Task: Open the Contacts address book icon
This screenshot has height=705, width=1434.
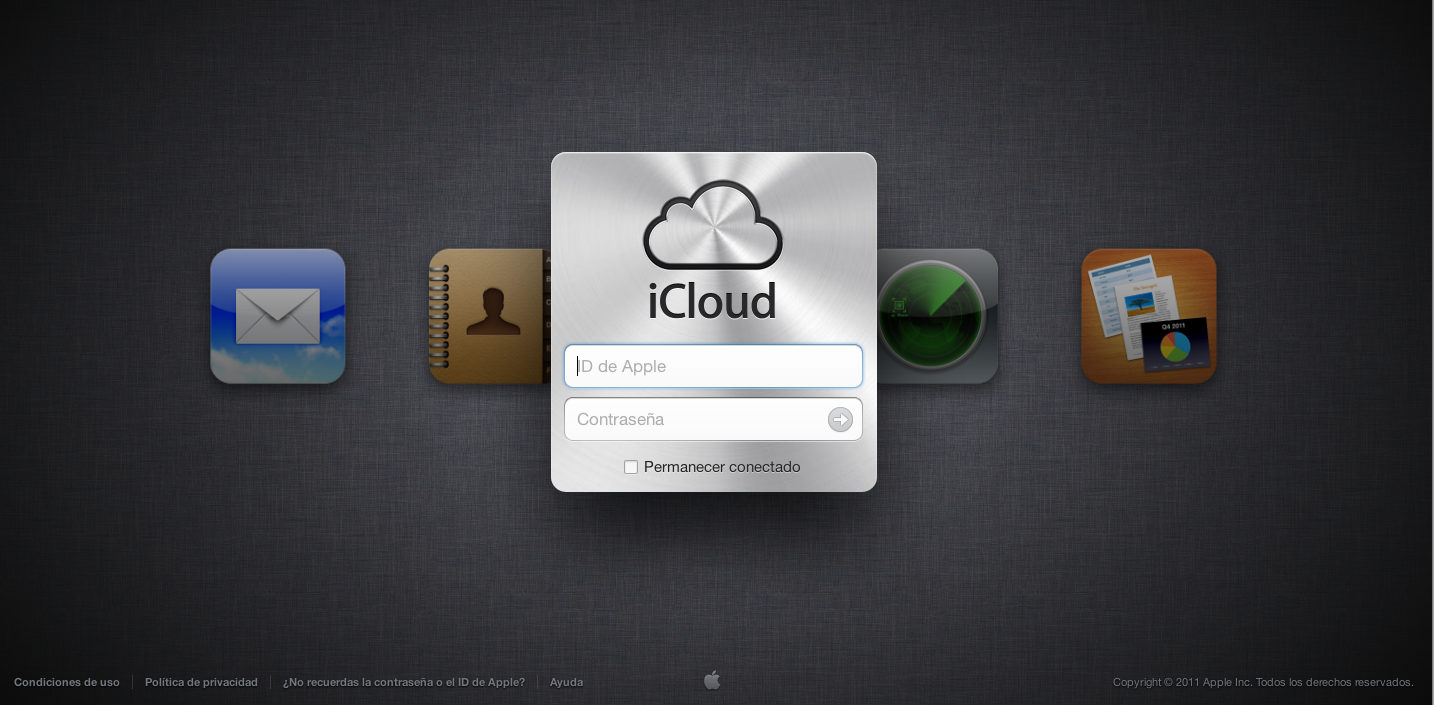Action: 490,316
